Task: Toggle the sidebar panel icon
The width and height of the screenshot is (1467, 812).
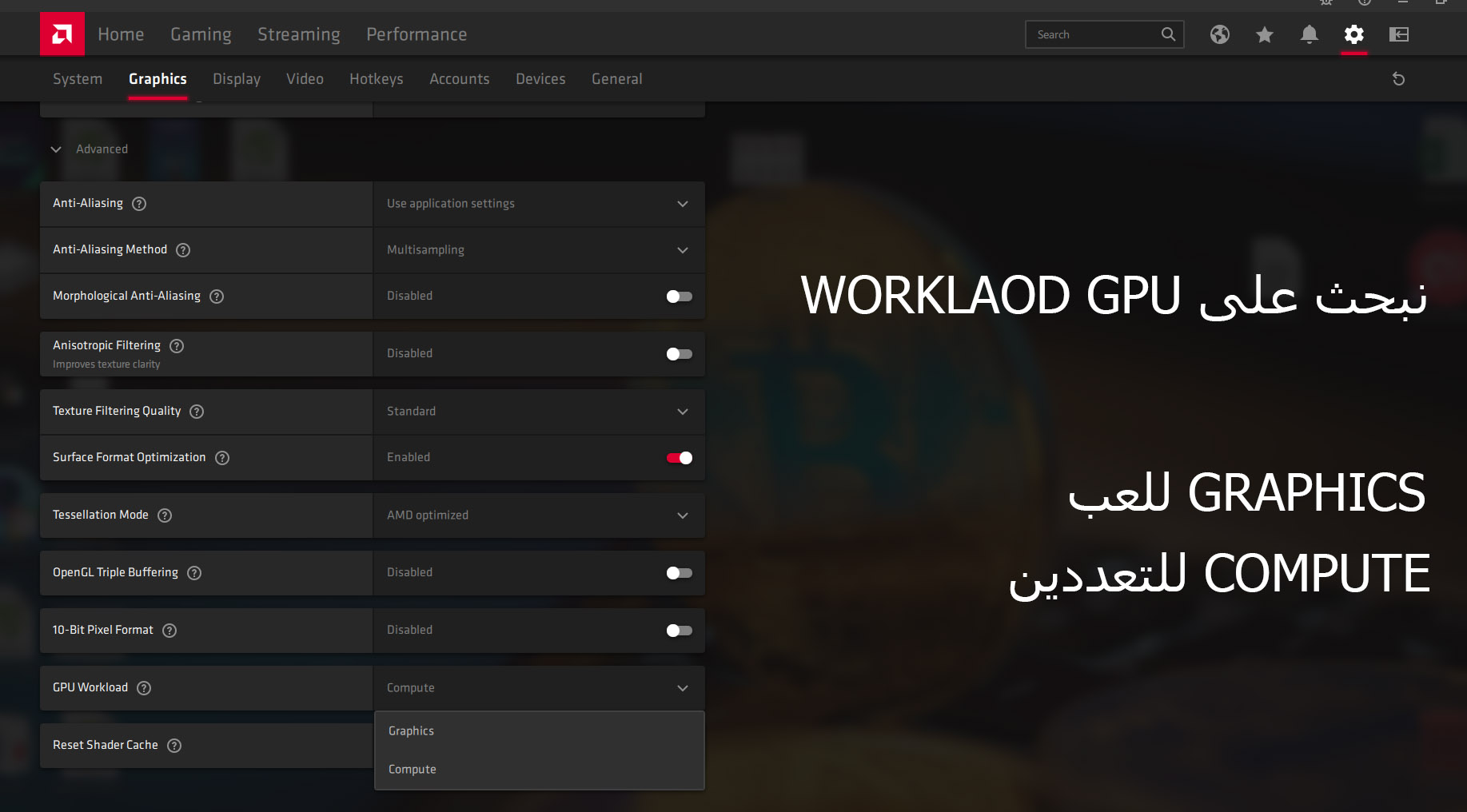Action: [1398, 34]
